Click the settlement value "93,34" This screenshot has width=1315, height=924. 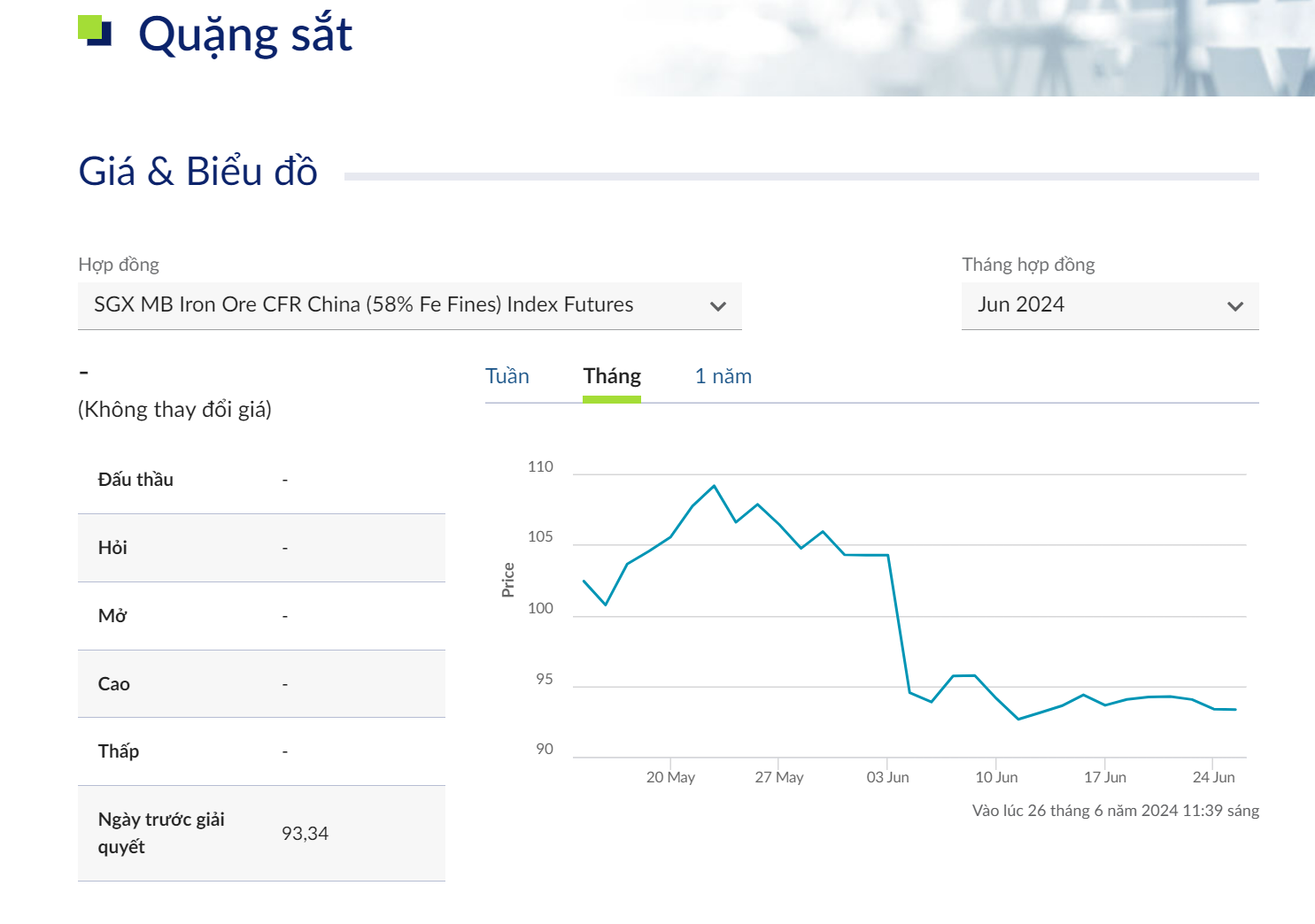[x=307, y=833]
